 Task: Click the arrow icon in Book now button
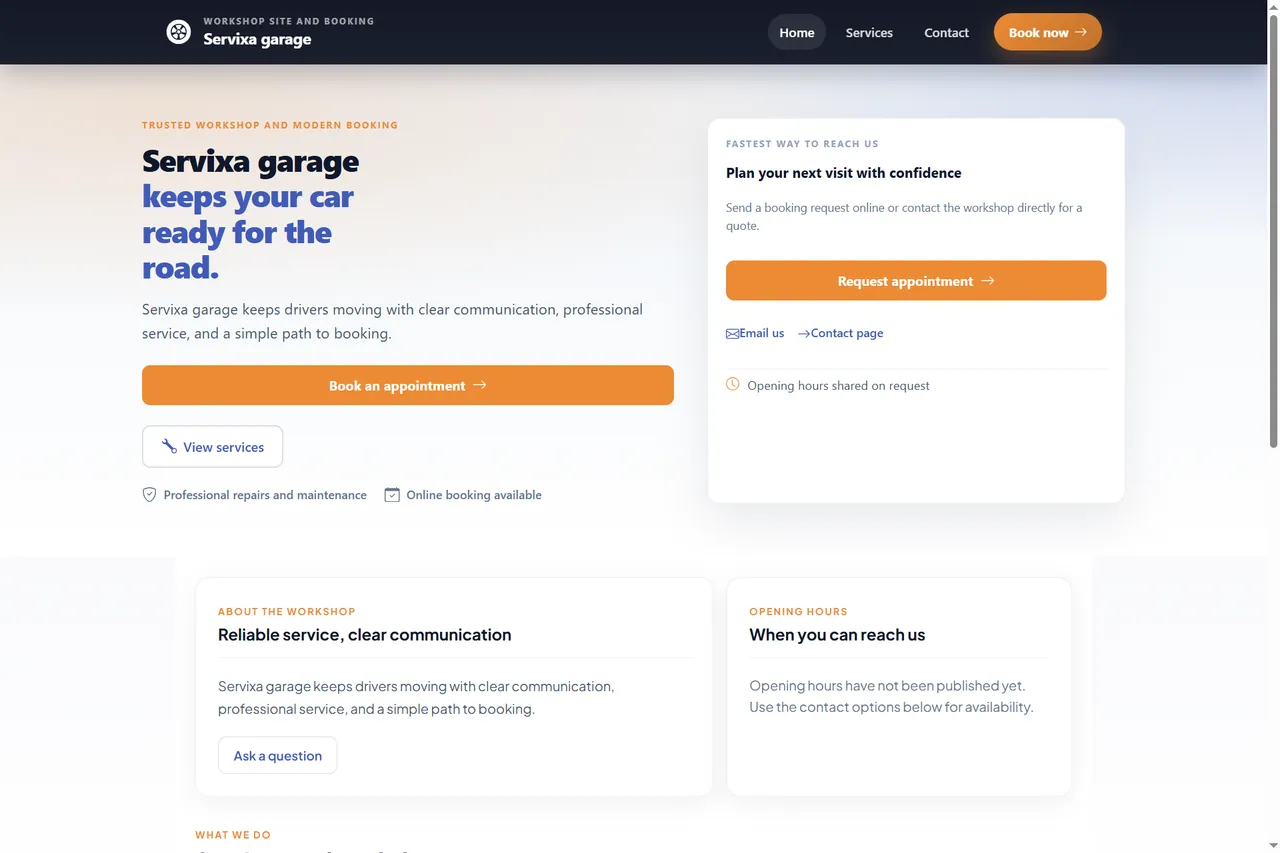coord(1081,32)
